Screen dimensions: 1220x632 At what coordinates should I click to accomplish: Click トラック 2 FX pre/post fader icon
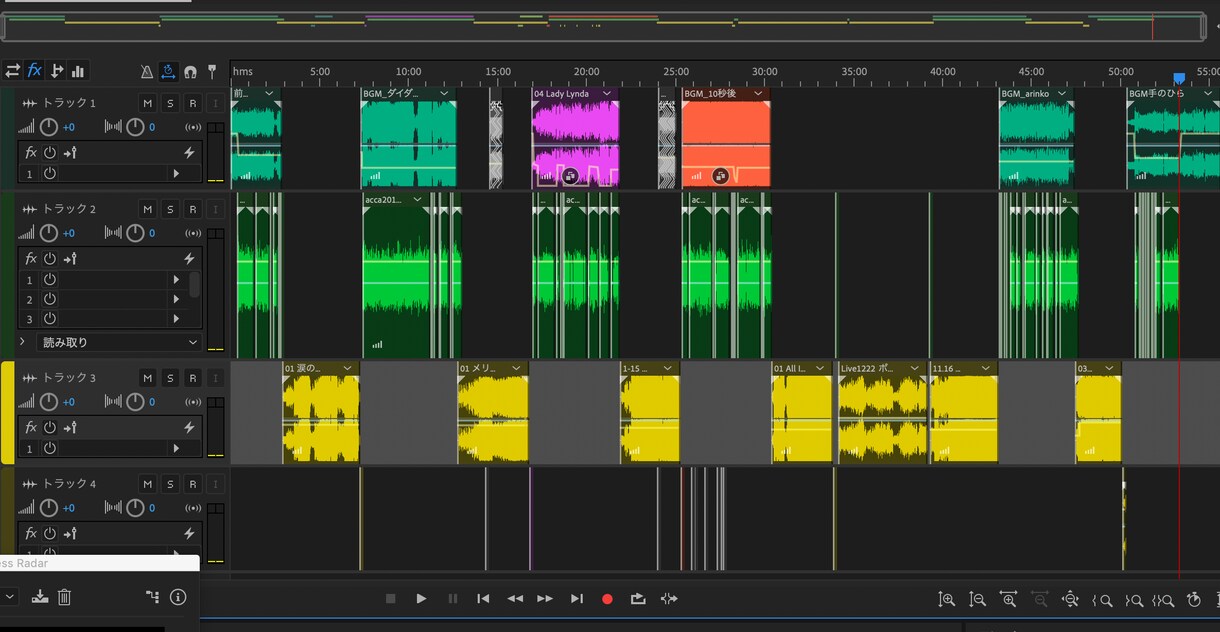coord(70,259)
